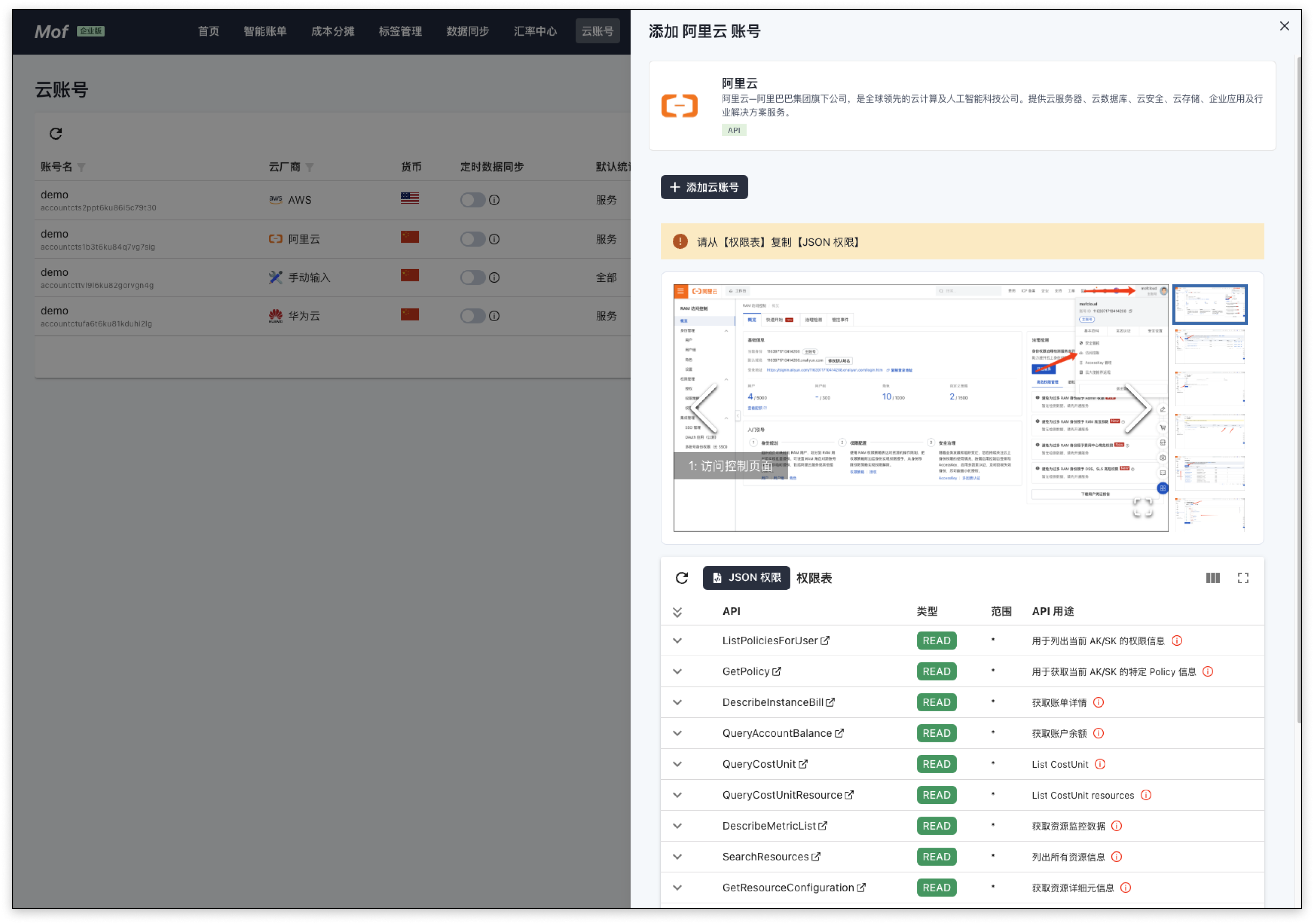1314x924 pixels.
Task: Filter by 云厂商 column
Action: 310,167
